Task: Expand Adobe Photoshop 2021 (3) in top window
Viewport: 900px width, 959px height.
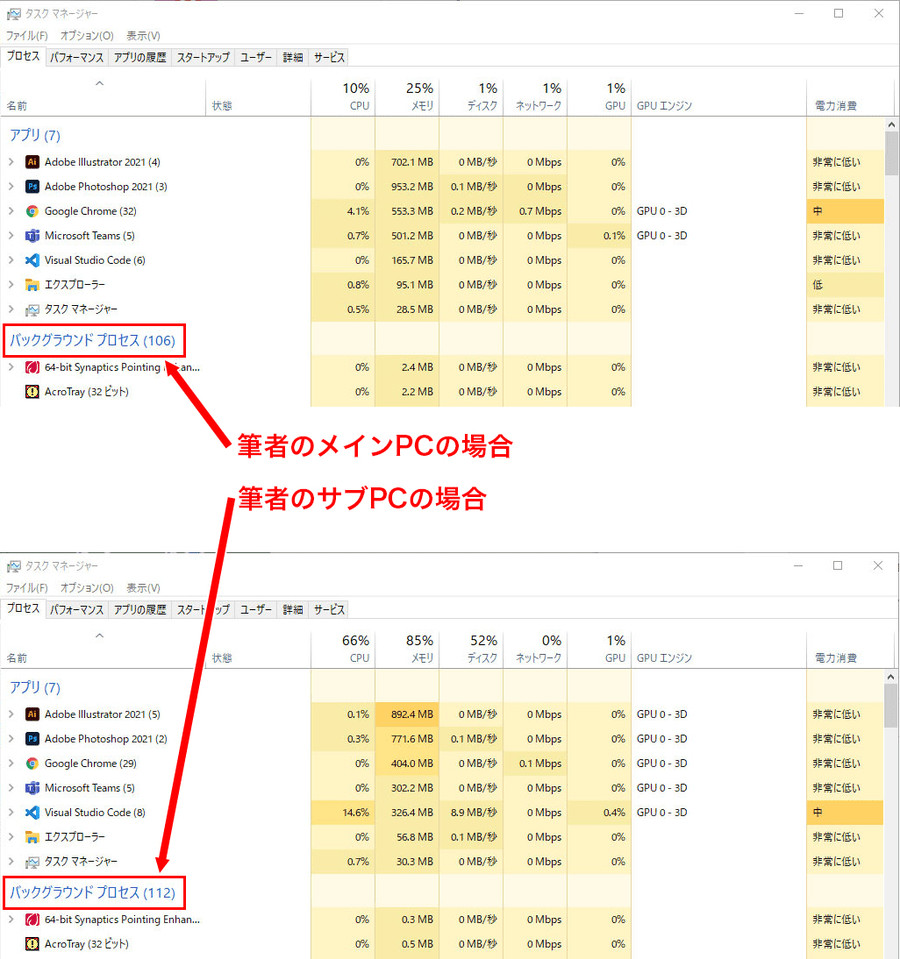Action: tap(11, 187)
